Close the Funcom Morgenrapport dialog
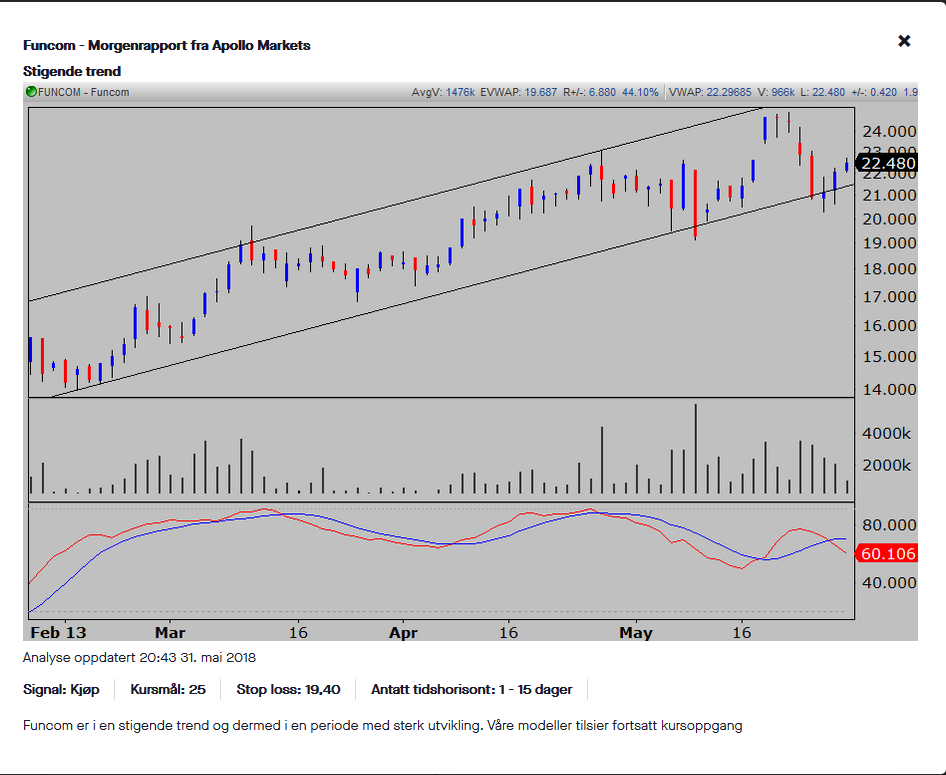The width and height of the screenshot is (946, 775). pyautogui.click(x=904, y=41)
